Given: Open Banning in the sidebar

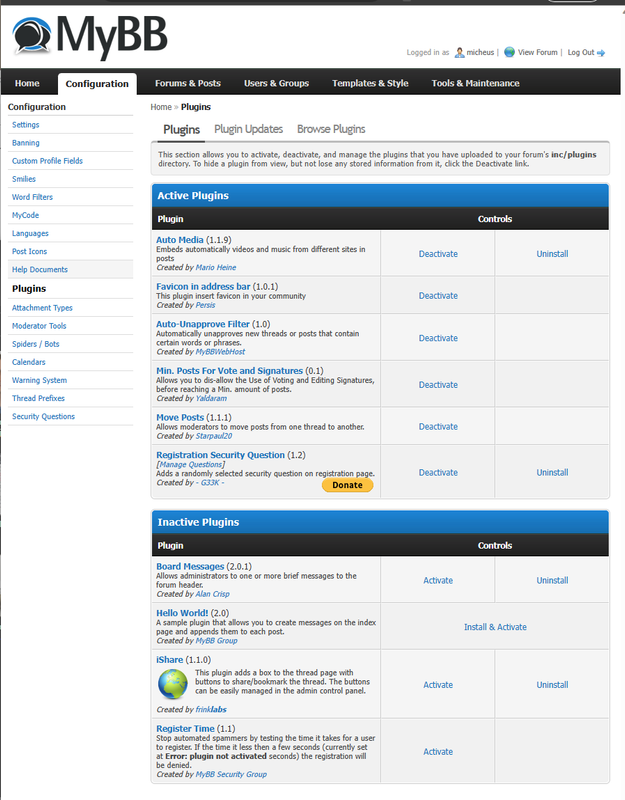Looking at the screenshot, I should [x=26, y=143].
